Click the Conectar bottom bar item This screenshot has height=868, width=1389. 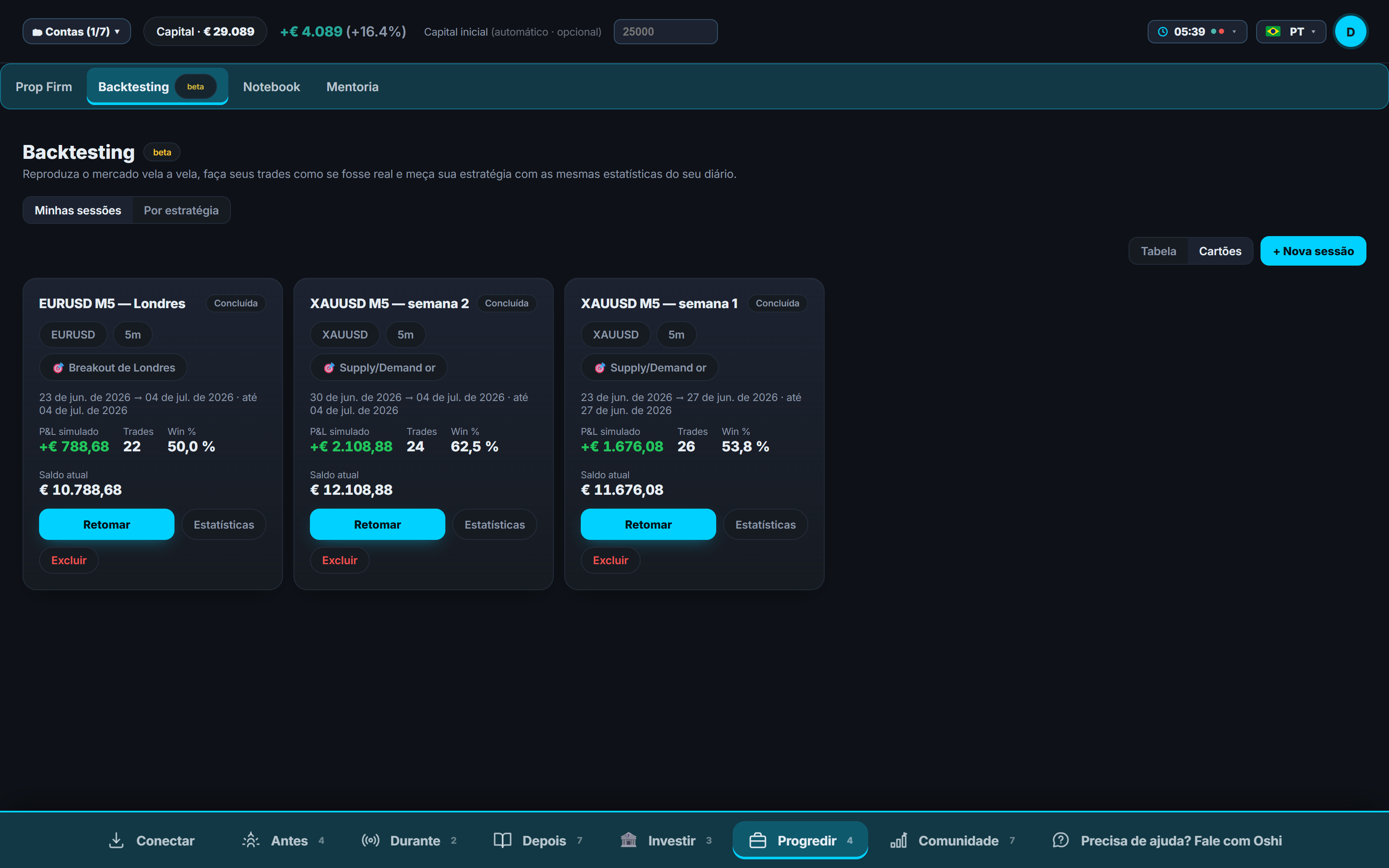(x=151, y=841)
